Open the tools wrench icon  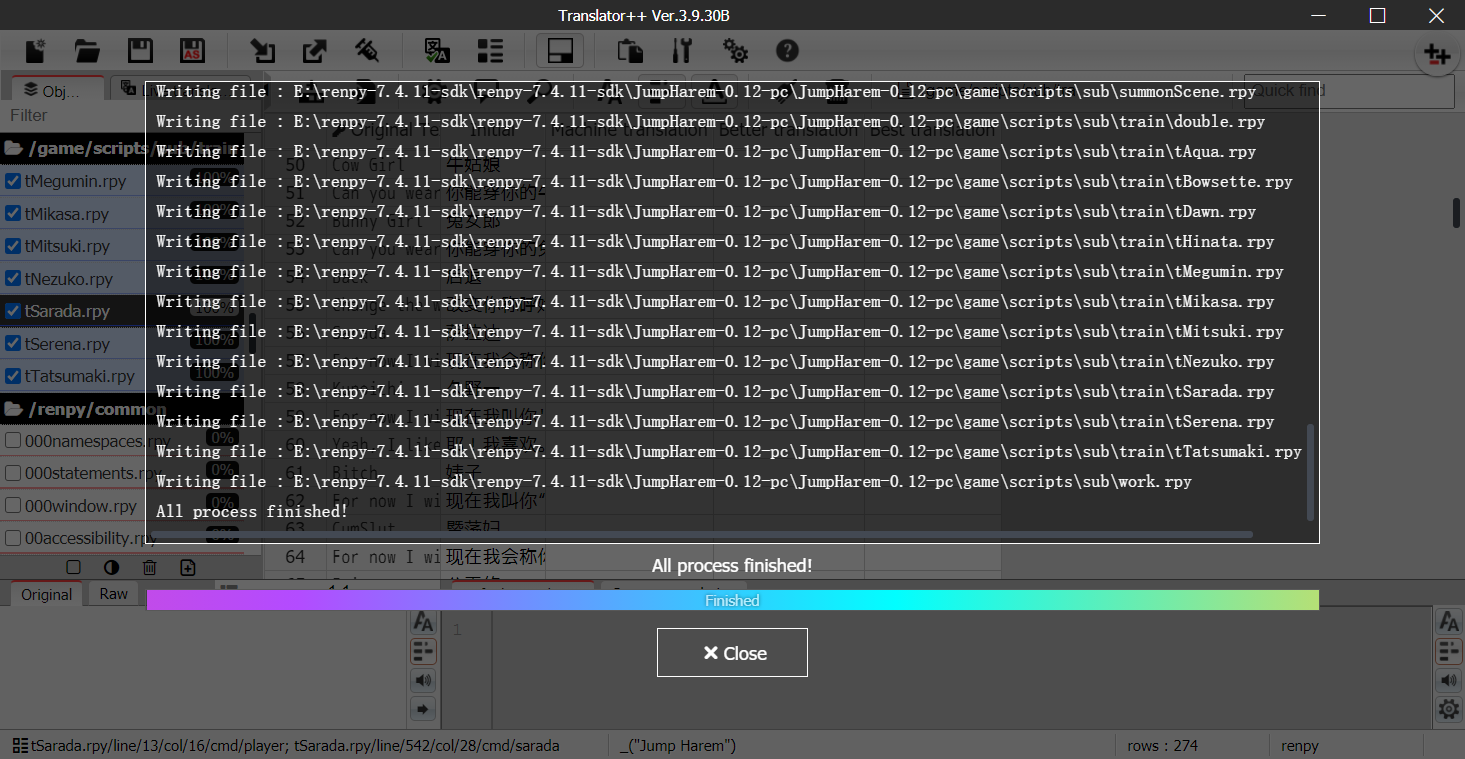pos(682,51)
